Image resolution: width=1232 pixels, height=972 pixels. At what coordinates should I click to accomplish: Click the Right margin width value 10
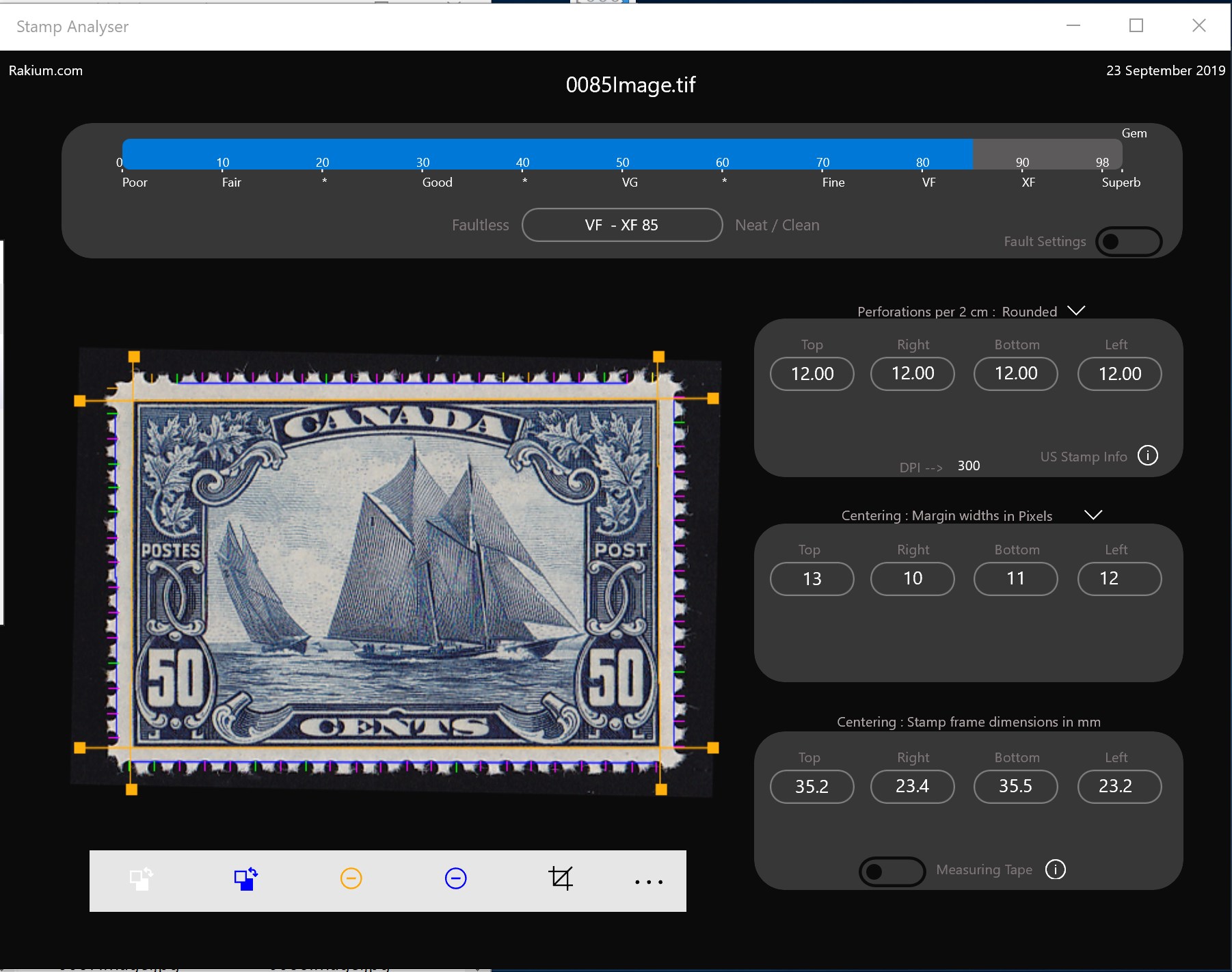coord(913,579)
